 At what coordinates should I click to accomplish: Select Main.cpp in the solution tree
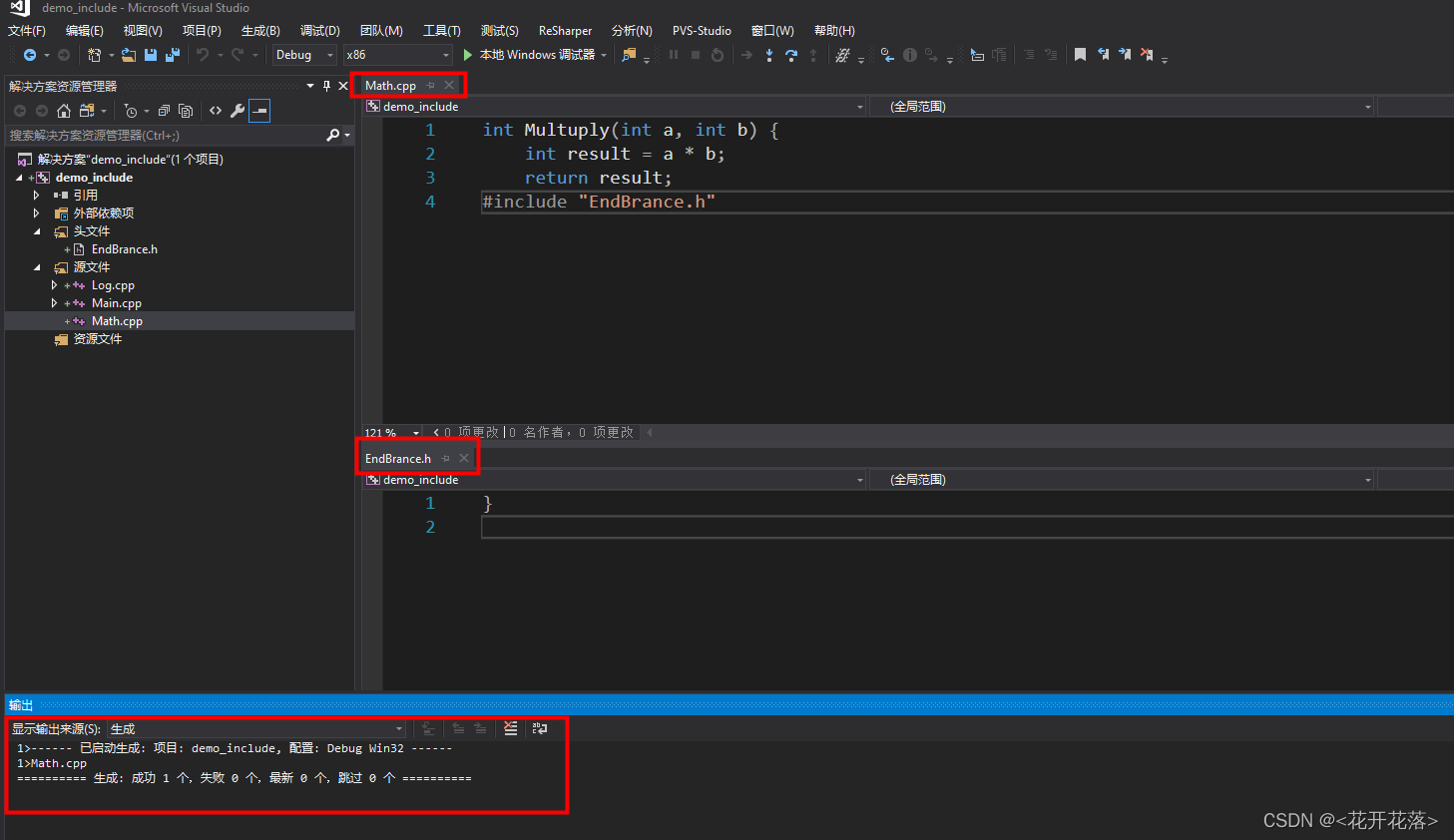coord(117,303)
